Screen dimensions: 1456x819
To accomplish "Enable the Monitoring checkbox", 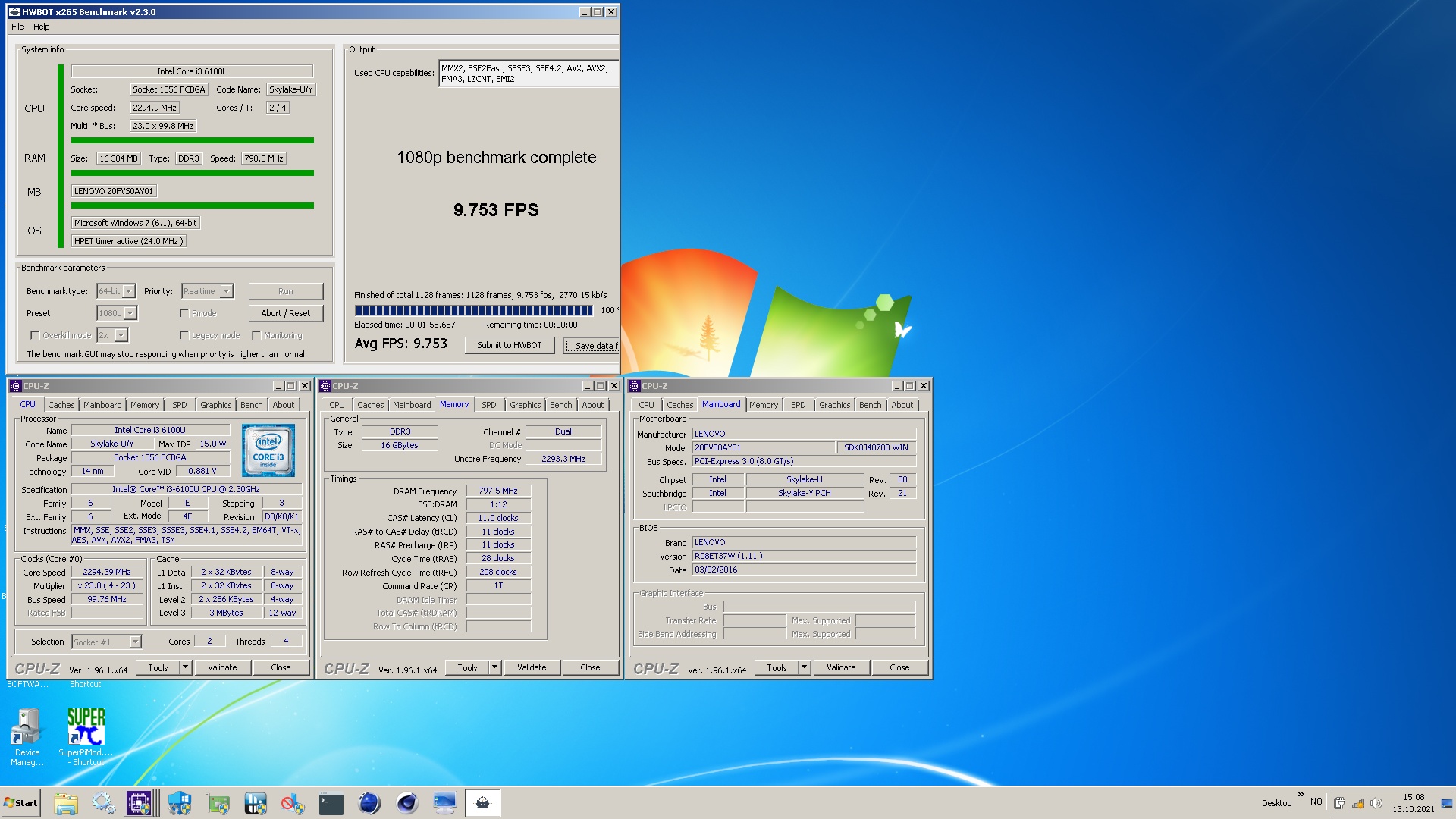I will (256, 335).
